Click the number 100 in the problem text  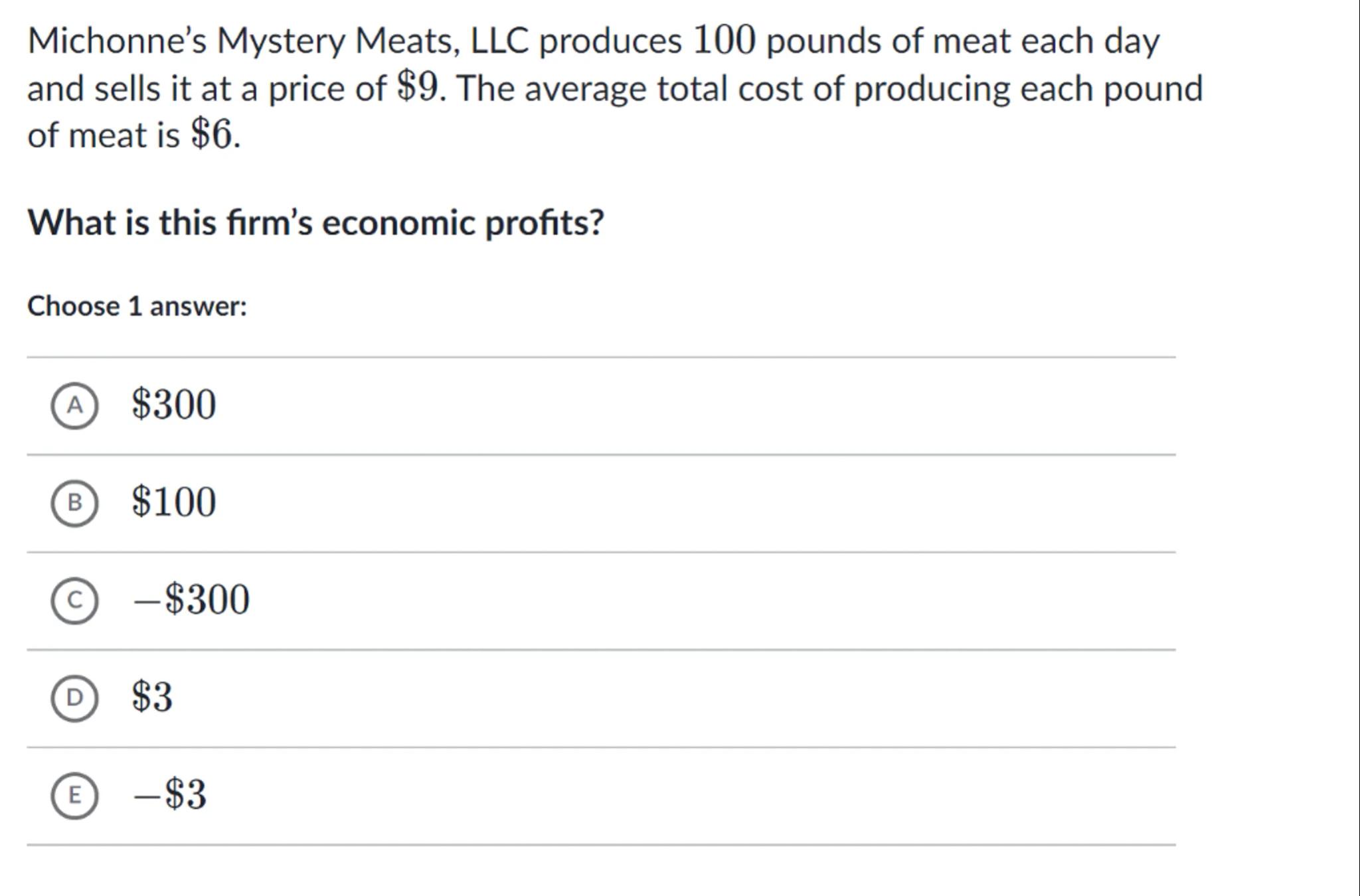tap(723, 40)
